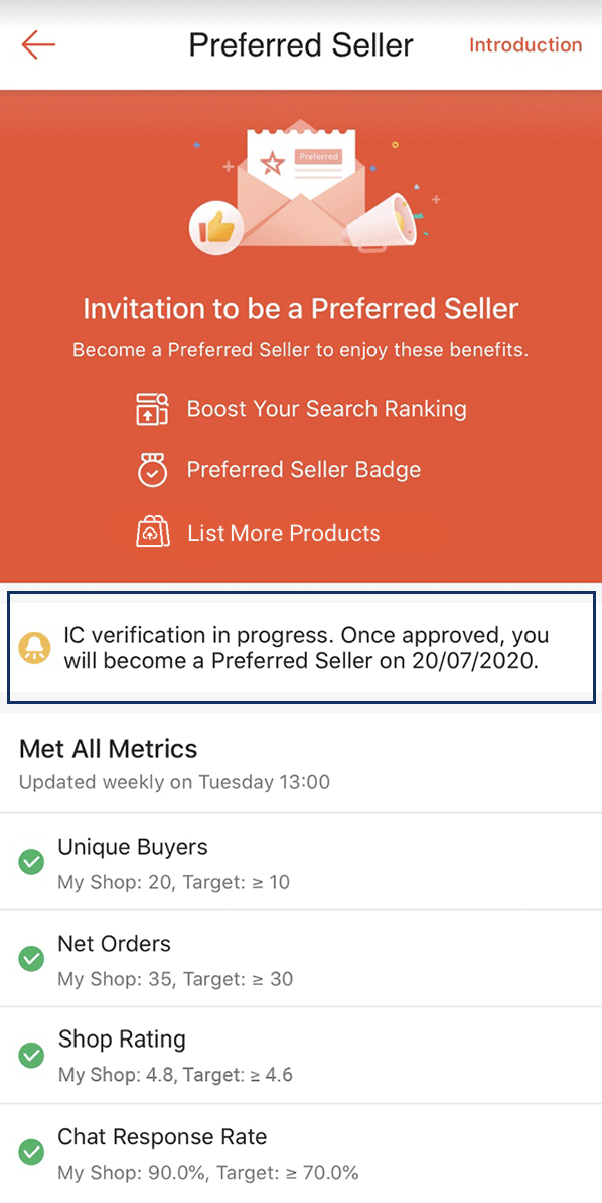The width and height of the screenshot is (602, 1203).
Task: Toggle the Shop Rating status checkmark
Action: tap(31, 1055)
